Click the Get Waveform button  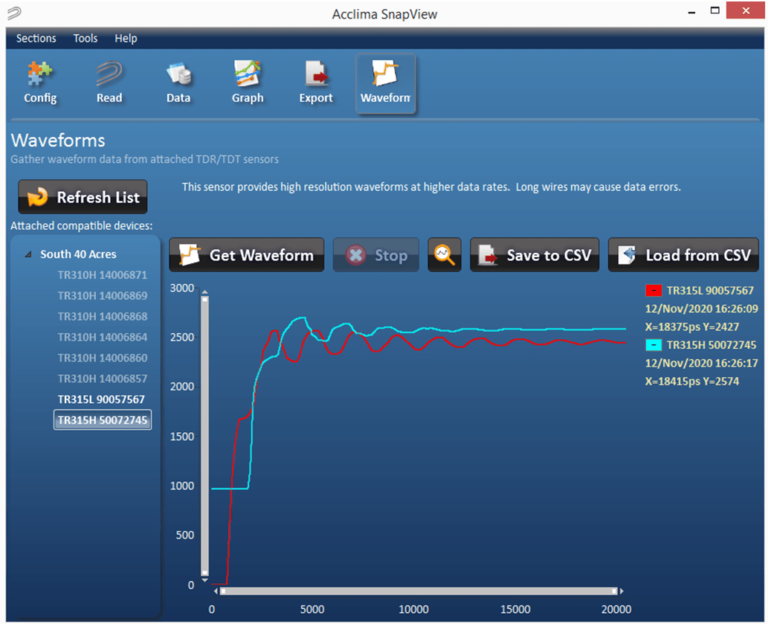coord(247,255)
